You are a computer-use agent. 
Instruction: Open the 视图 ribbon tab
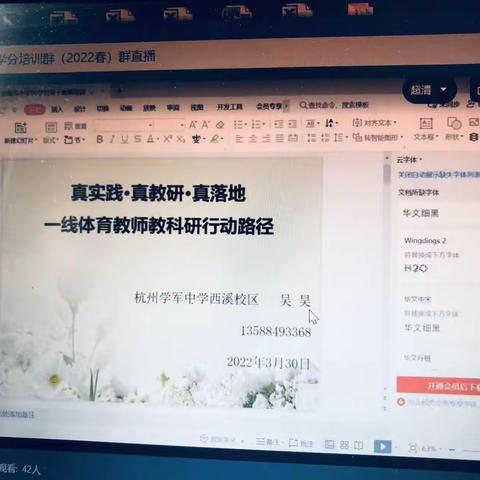(197, 107)
